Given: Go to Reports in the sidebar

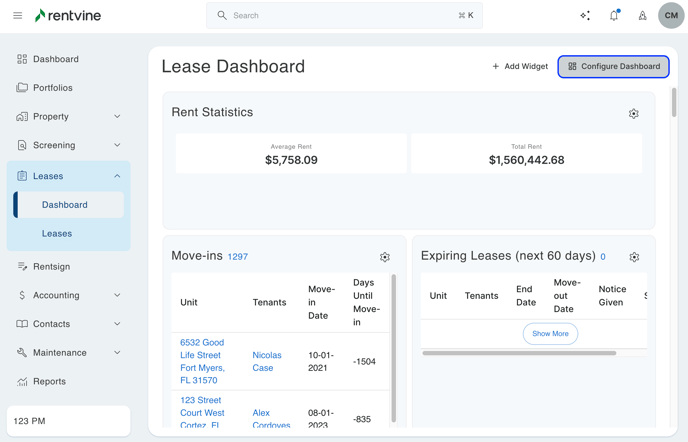Looking at the screenshot, I should click(49, 381).
